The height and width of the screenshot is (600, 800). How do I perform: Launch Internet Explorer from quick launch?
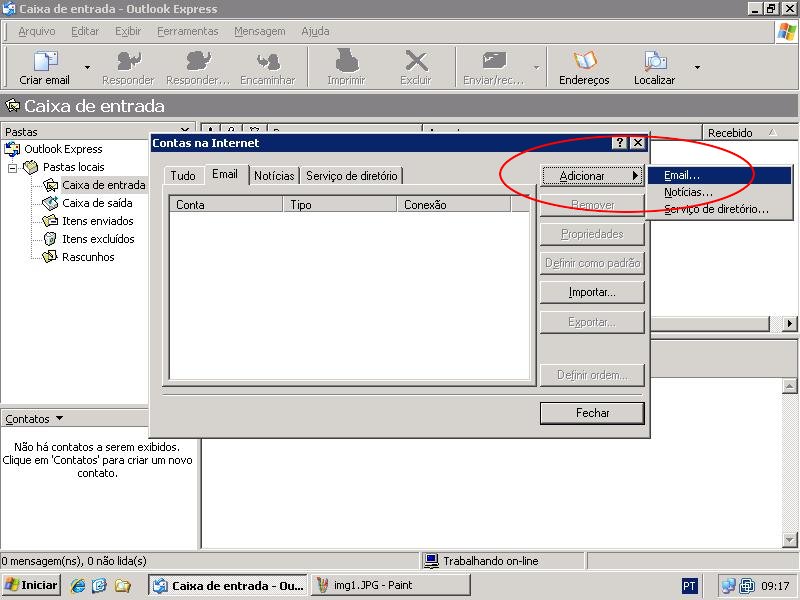click(x=78, y=585)
